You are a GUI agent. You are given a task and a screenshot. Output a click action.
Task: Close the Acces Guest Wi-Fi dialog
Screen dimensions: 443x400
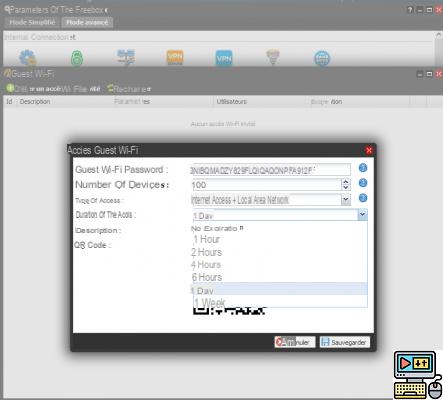[x=369, y=150]
